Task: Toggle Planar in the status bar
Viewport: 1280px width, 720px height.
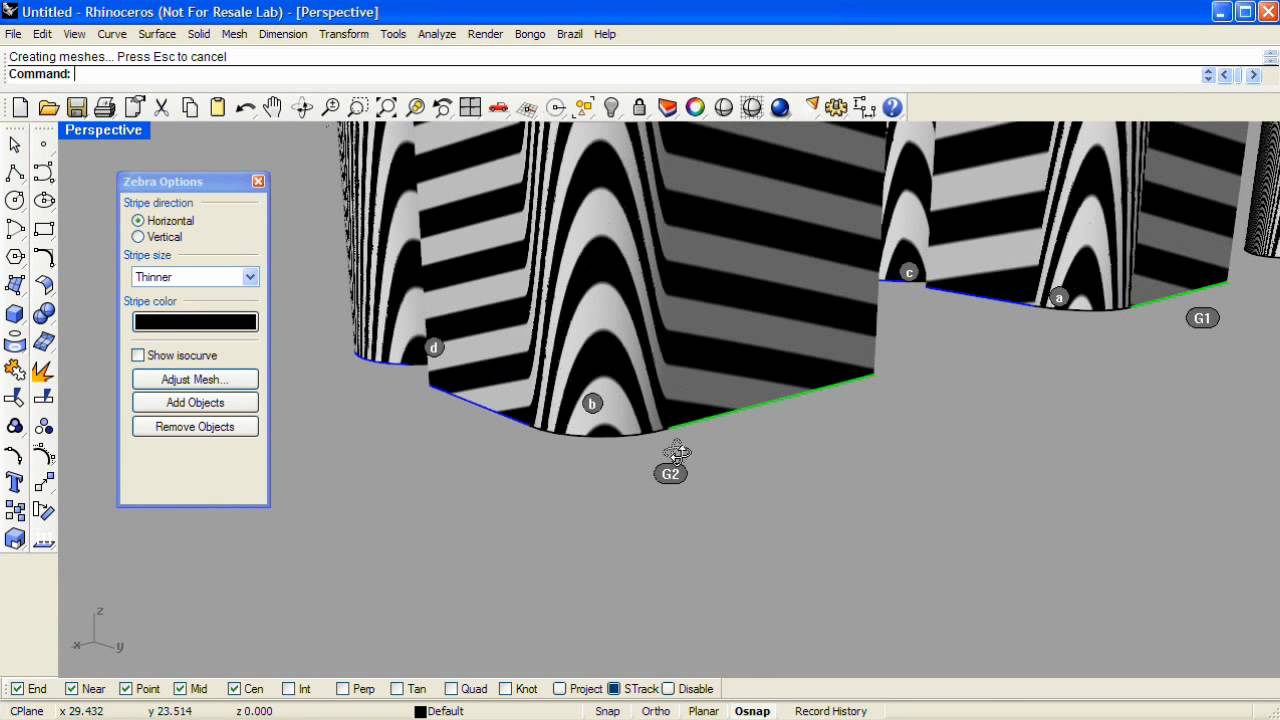Action: point(703,711)
